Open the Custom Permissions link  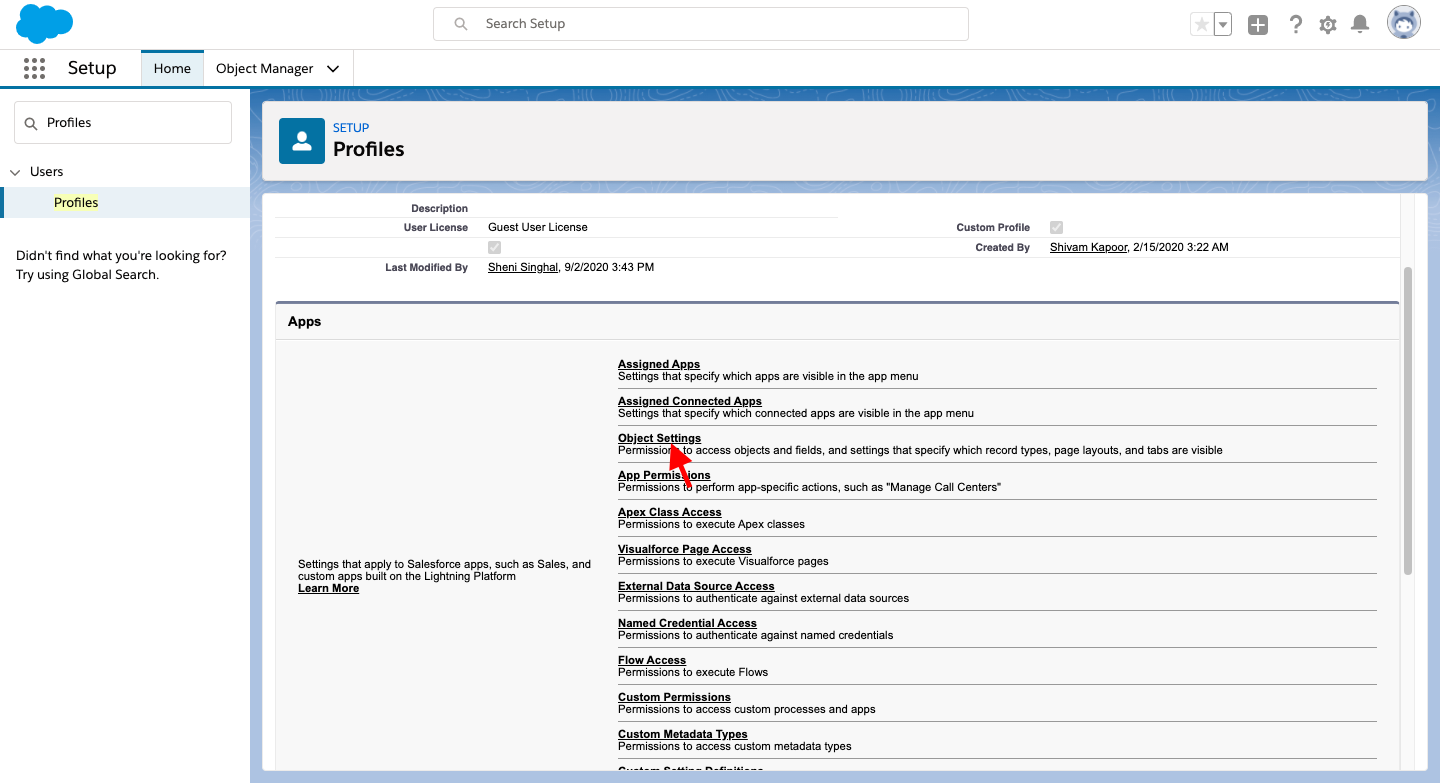coord(674,697)
